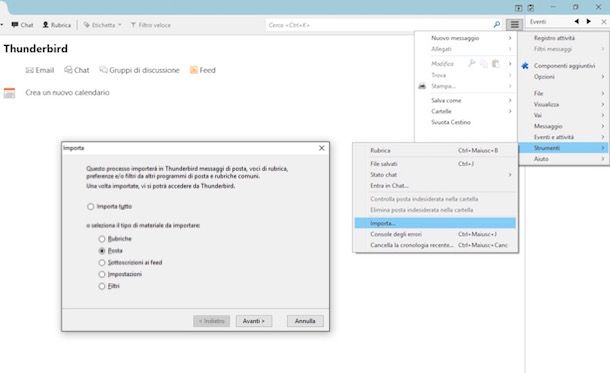Viewport: 610px width, 373px height.
Task: Select the Rubriche radio option
Action: 102,239
